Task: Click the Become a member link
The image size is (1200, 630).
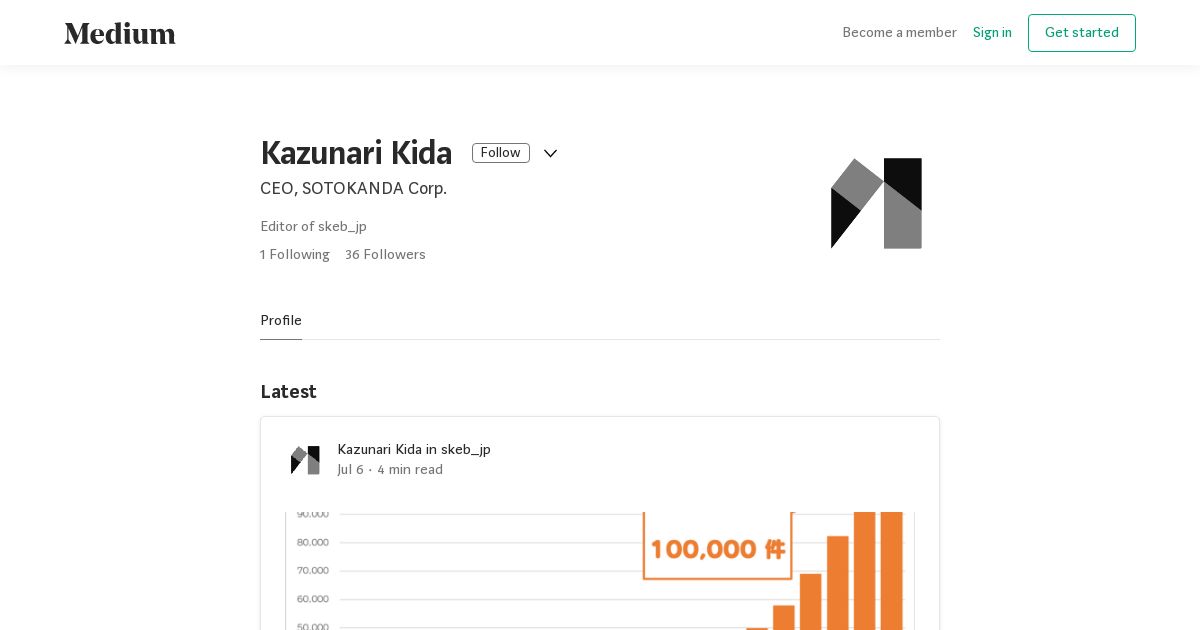Action: [899, 33]
